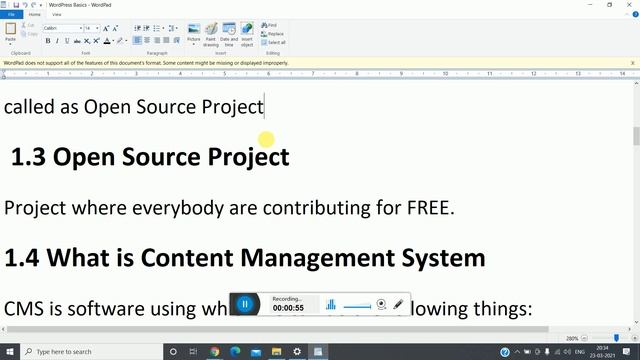Open the Customize Quick Access Toolbar arrow
640x360 pixels.
coord(41,5)
